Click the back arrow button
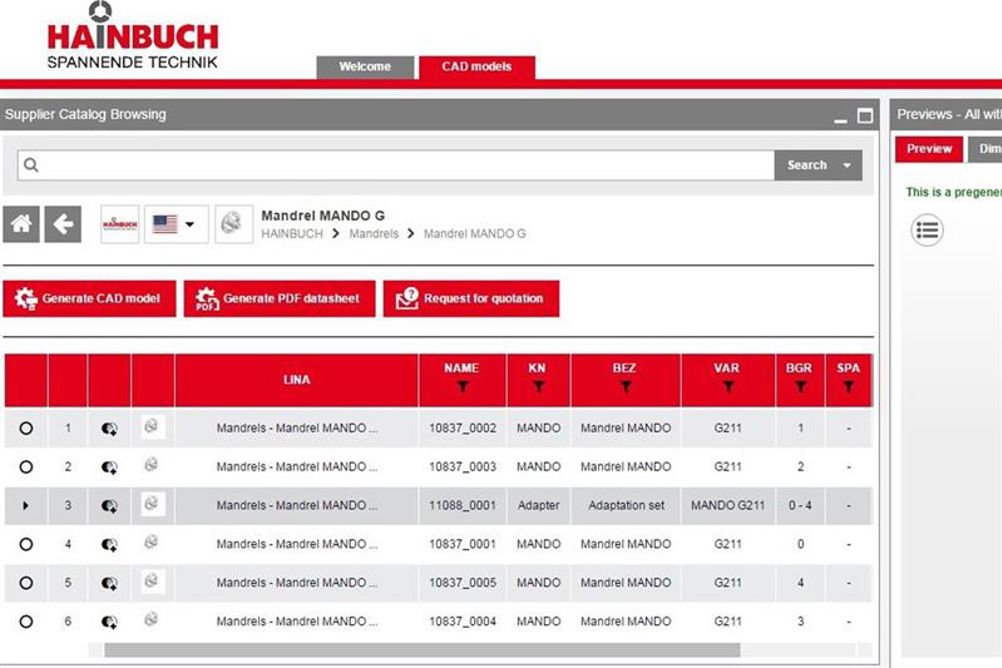 click(x=63, y=224)
